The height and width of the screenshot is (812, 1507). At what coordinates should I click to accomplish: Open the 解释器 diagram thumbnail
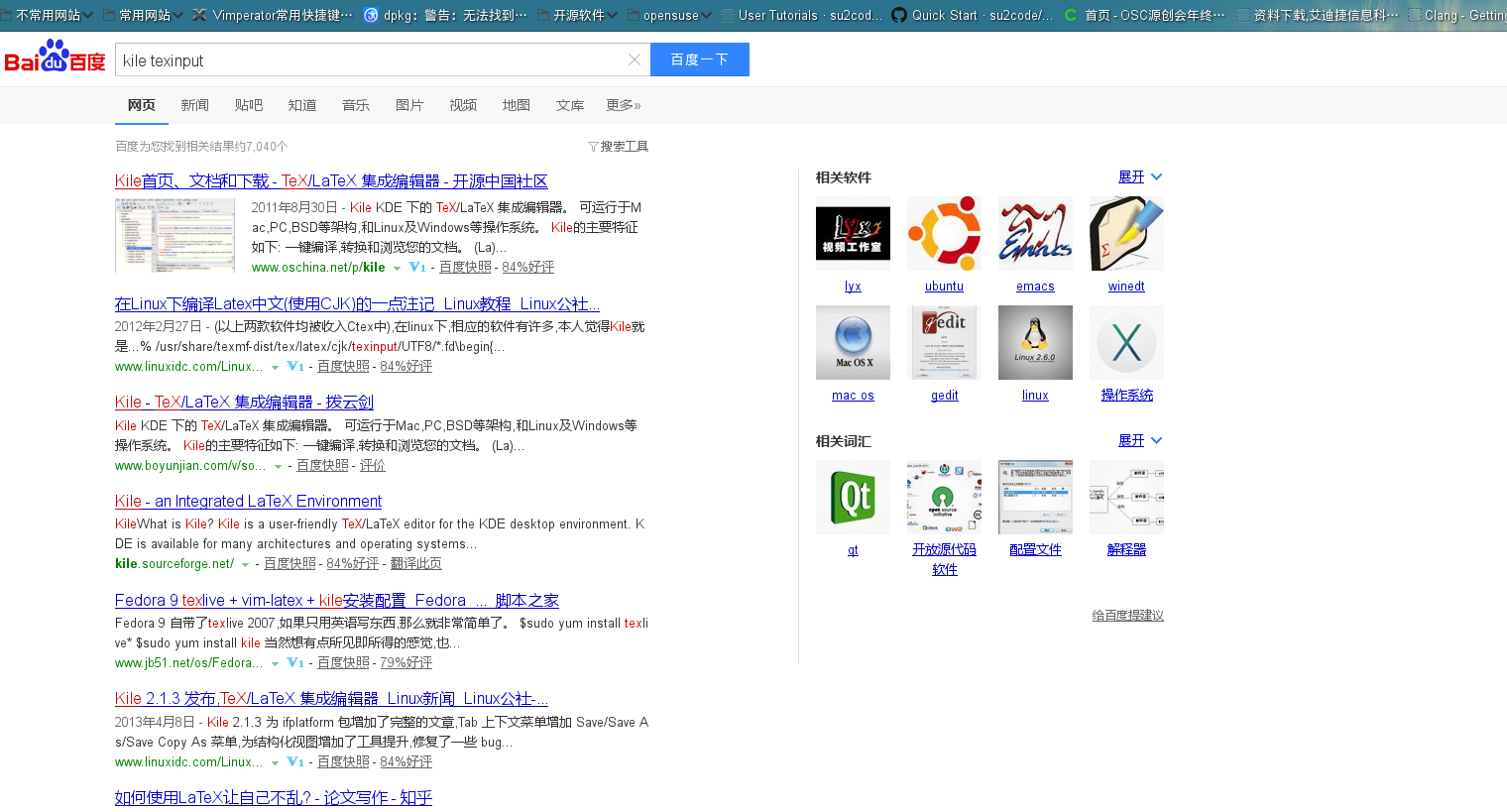click(x=1126, y=497)
